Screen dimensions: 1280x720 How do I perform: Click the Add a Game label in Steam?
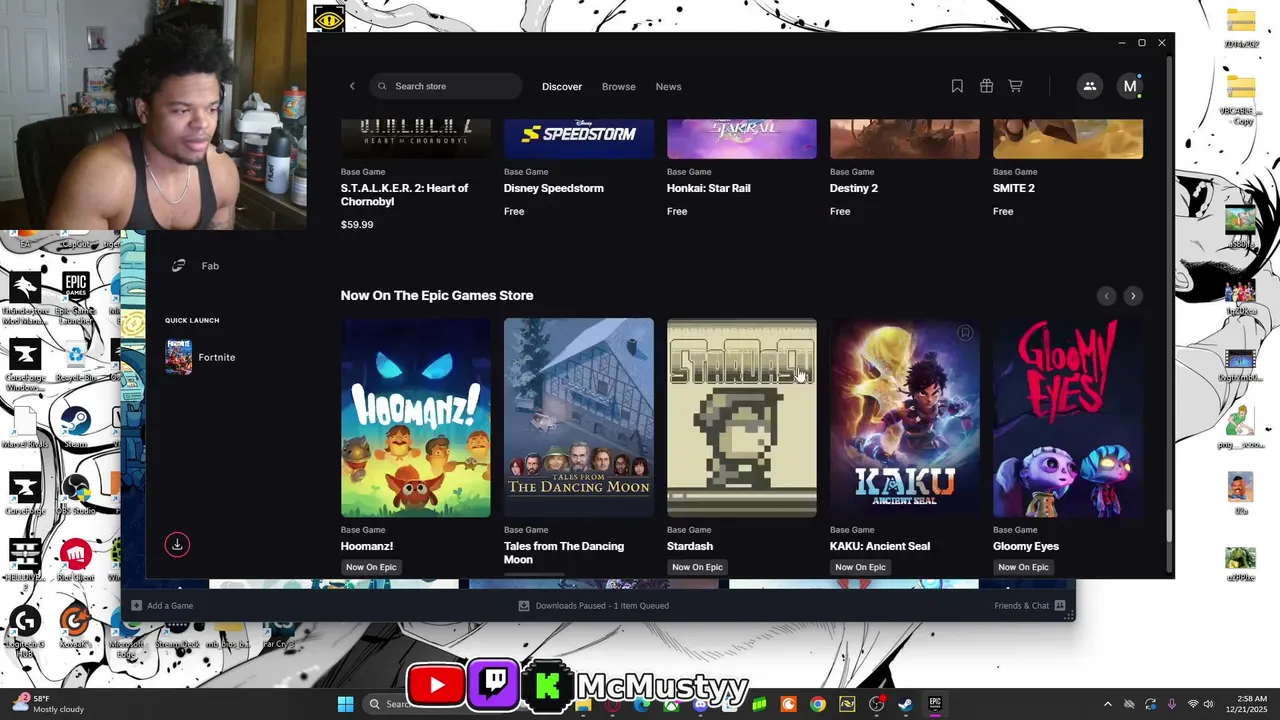click(x=170, y=605)
